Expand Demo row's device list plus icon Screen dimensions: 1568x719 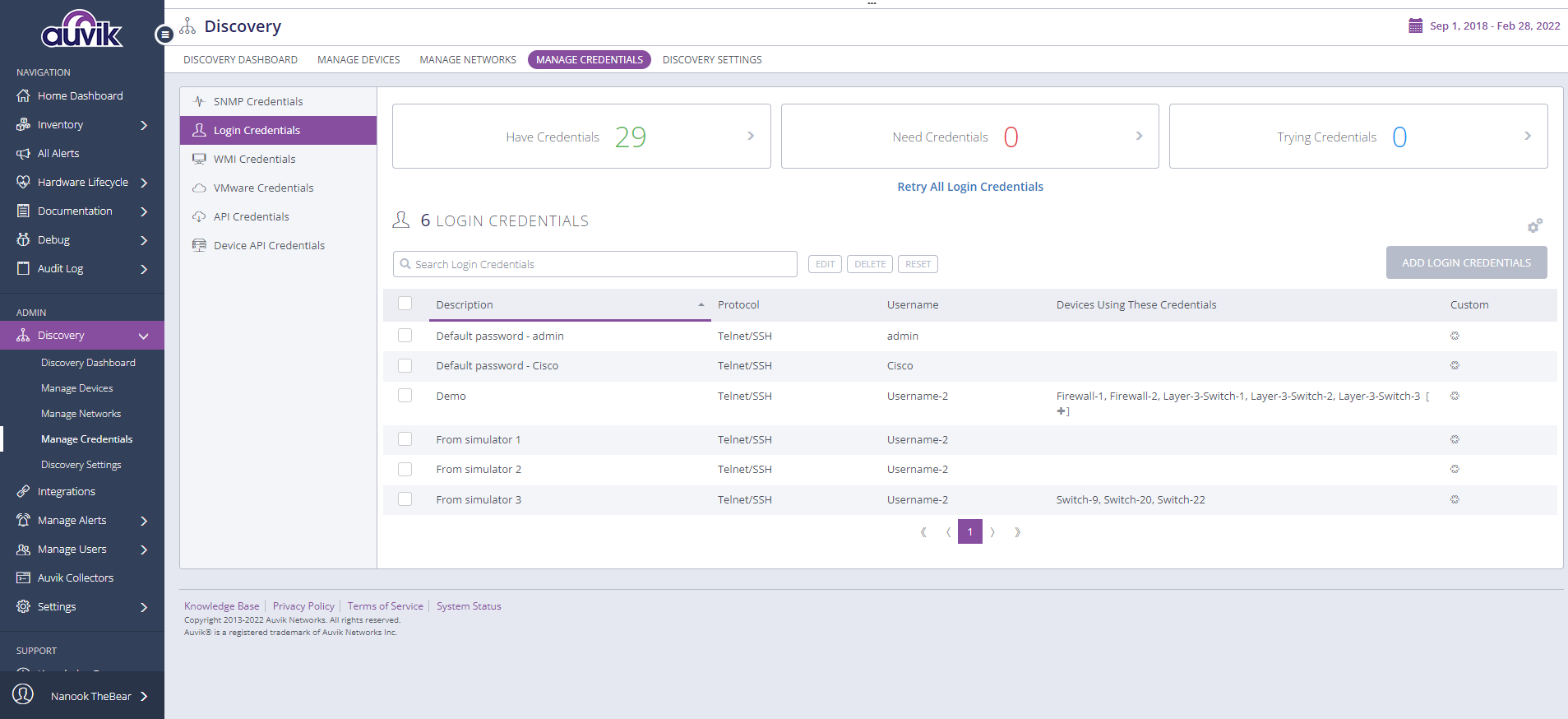tap(1062, 411)
